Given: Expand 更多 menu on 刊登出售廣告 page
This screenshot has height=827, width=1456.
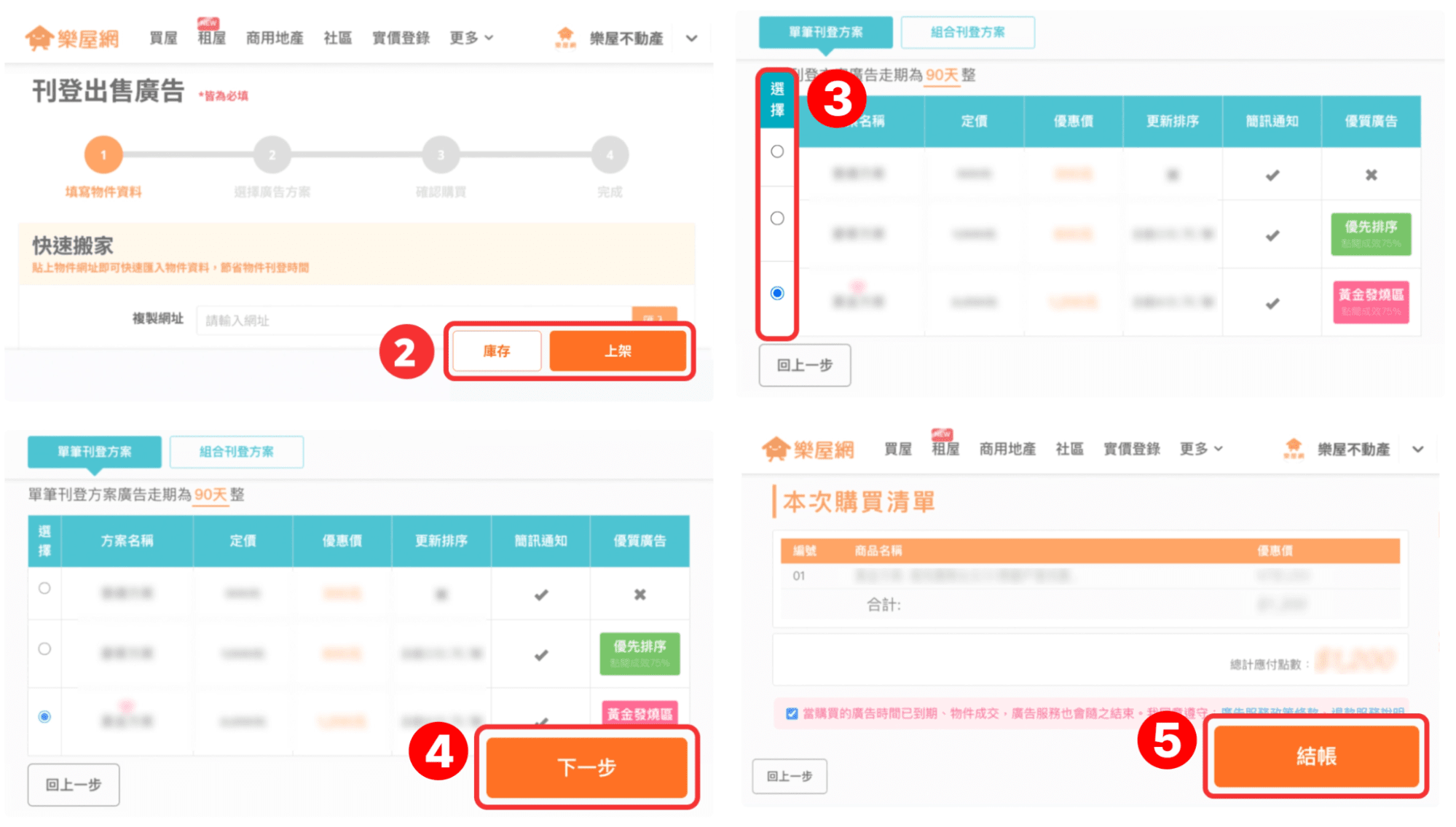Looking at the screenshot, I should pos(471,37).
